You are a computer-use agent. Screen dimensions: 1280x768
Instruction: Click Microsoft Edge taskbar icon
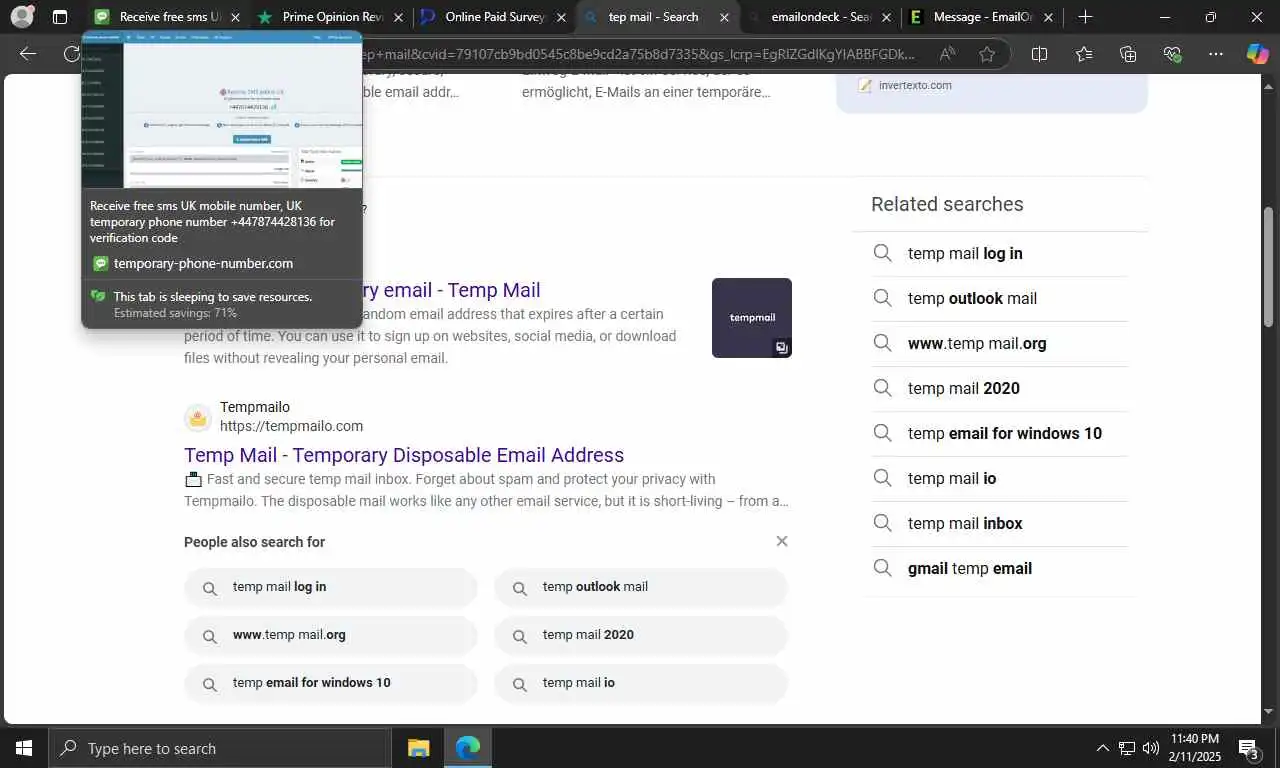pyautogui.click(x=468, y=748)
